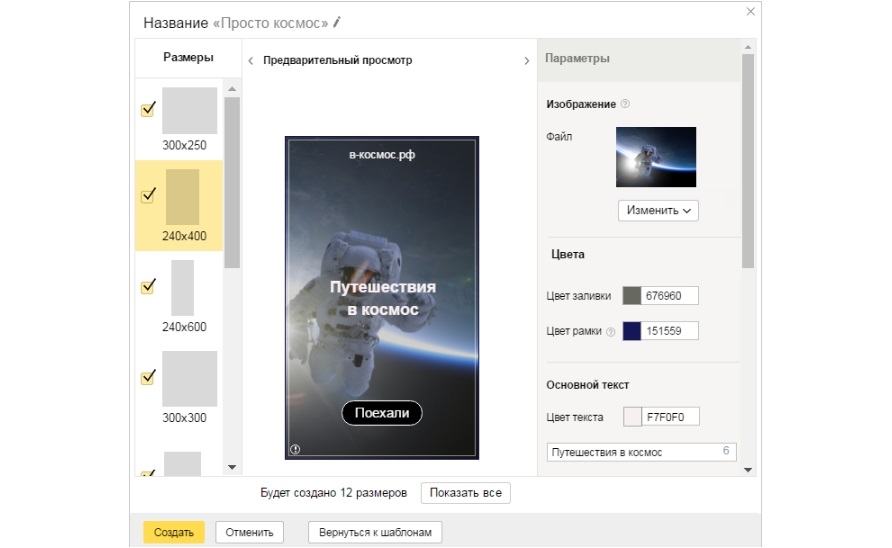The image size is (892, 548).
Task: Edit the frame color hex field 151559
Action: pos(670,331)
